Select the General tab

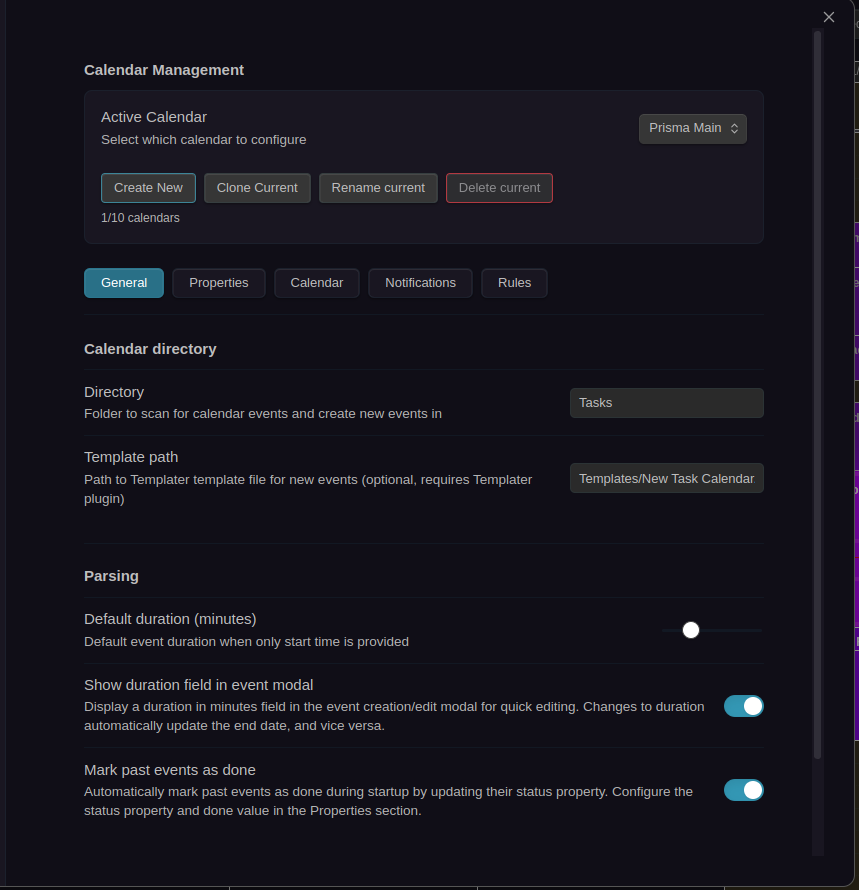coord(123,283)
